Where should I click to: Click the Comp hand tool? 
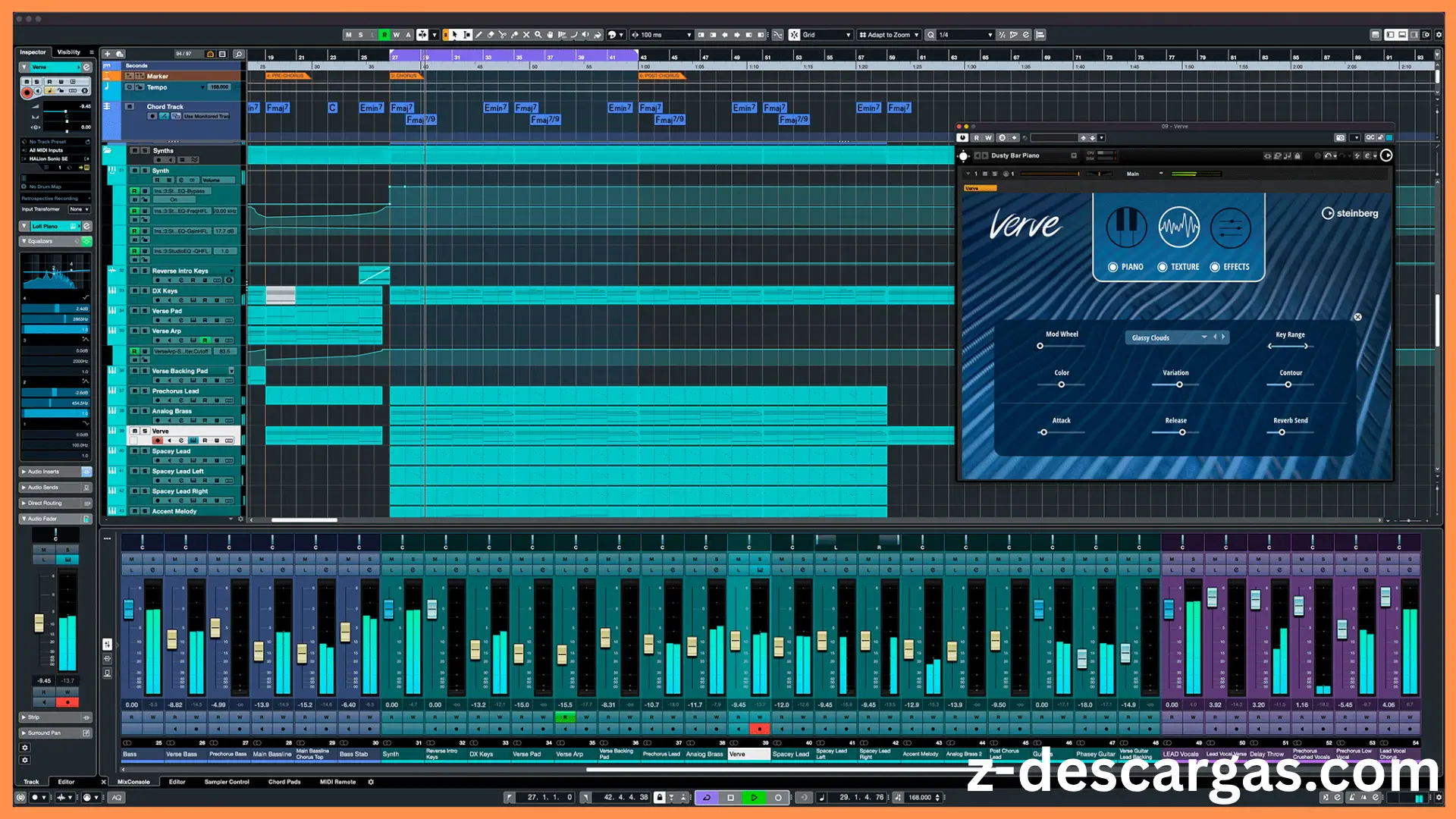point(550,35)
